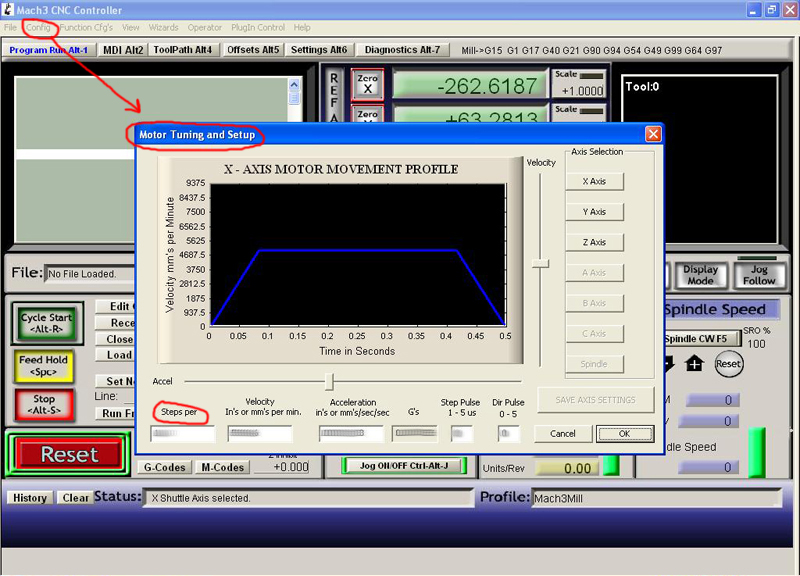Viewport: 800px width, 576px height.
Task: Click the spindle speed plus icon
Action: (694, 364)
